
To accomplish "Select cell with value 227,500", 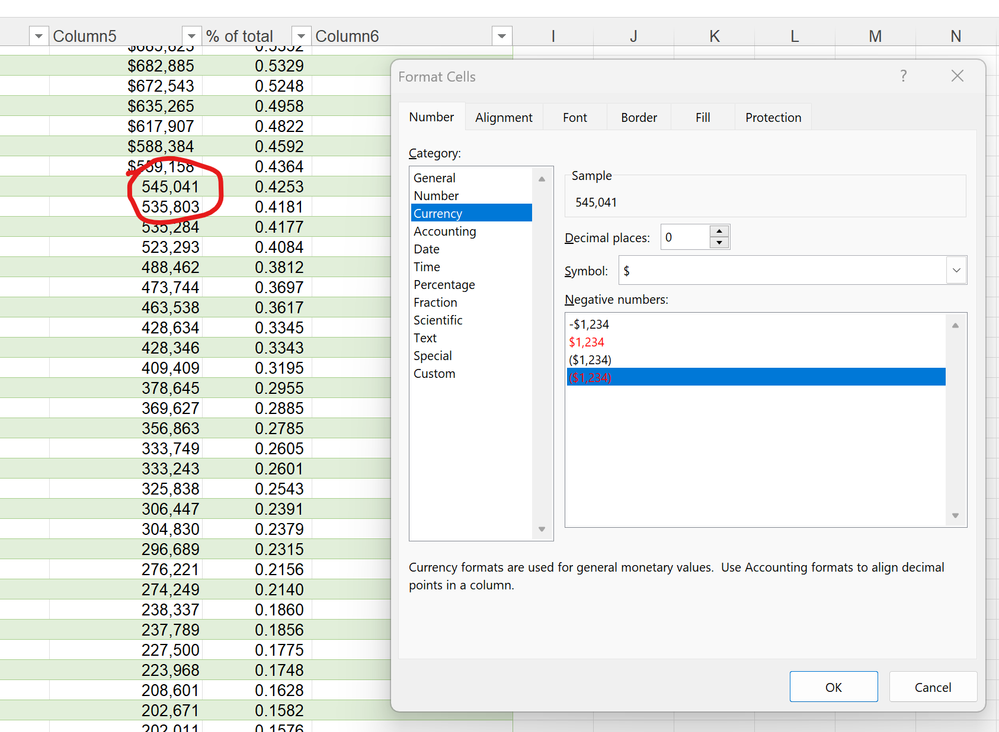I will (126, 650).
